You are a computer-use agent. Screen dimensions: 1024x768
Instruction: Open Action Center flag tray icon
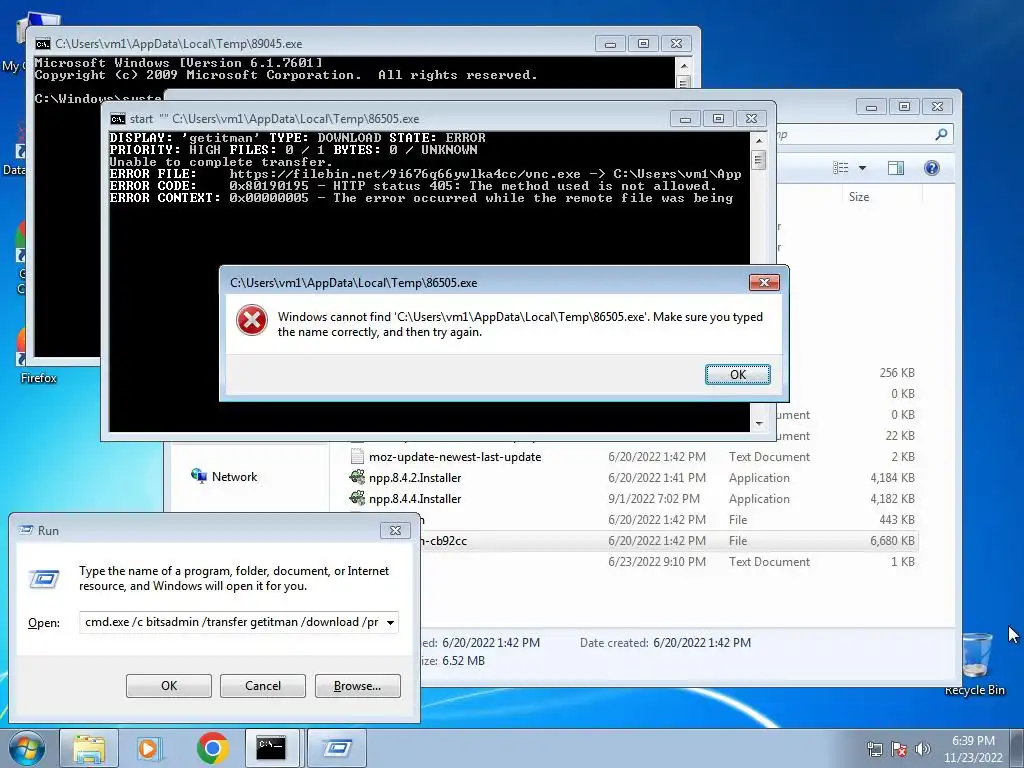pyautogui.click(x=899, y=749)
